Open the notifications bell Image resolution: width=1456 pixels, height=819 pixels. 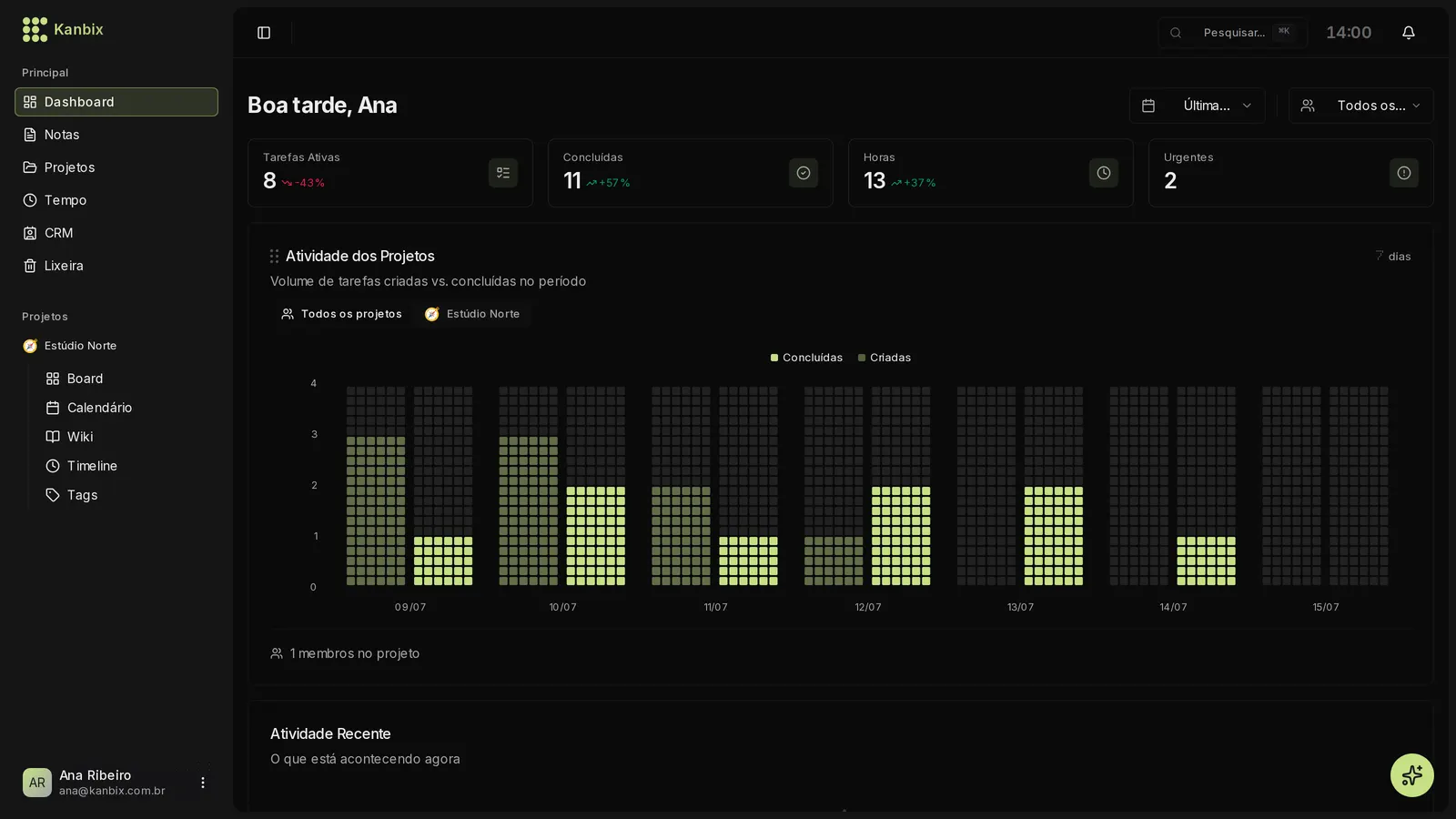pos(1409,33)
